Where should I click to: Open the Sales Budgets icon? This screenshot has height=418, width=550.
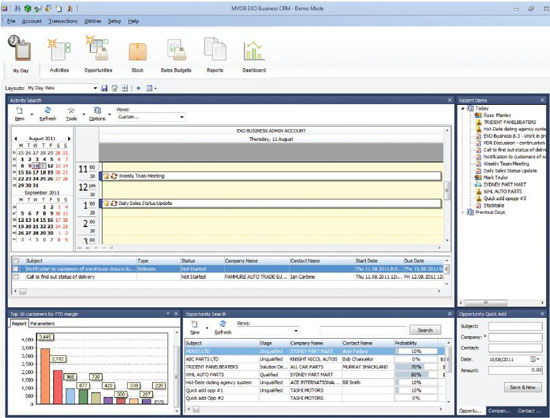pyautogui.click(x=176, y=49)
